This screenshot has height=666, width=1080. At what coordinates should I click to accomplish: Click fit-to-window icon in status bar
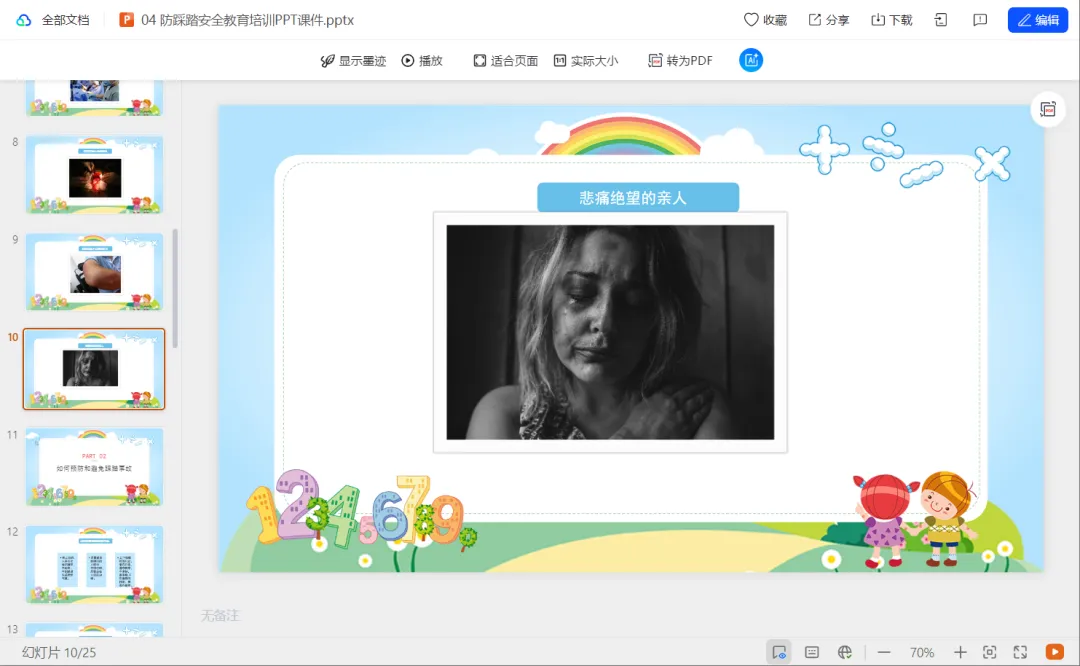pyautogui.click(x=990, y=652)
